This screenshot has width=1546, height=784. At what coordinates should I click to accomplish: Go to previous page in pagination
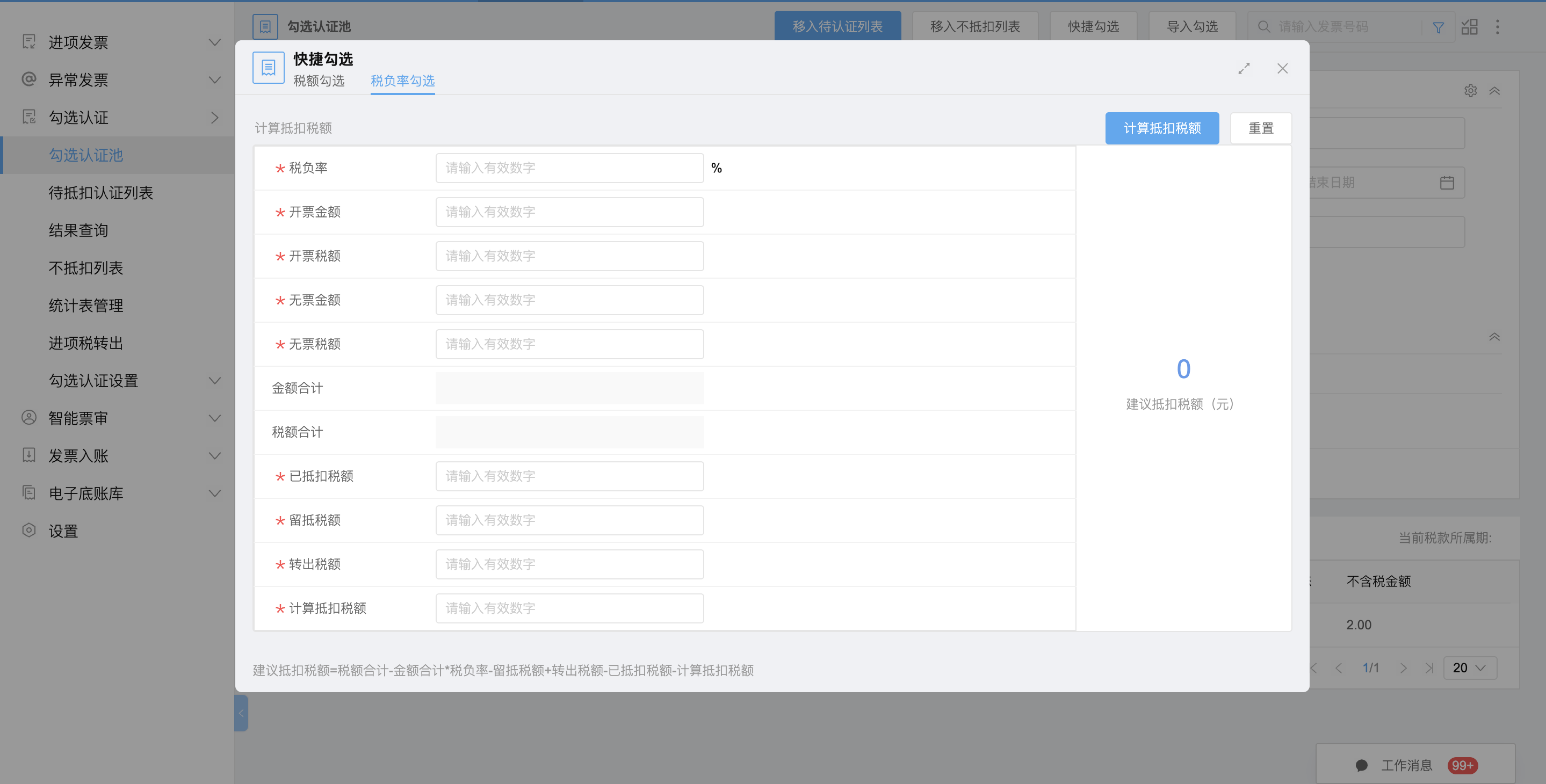click(1338, 667)
